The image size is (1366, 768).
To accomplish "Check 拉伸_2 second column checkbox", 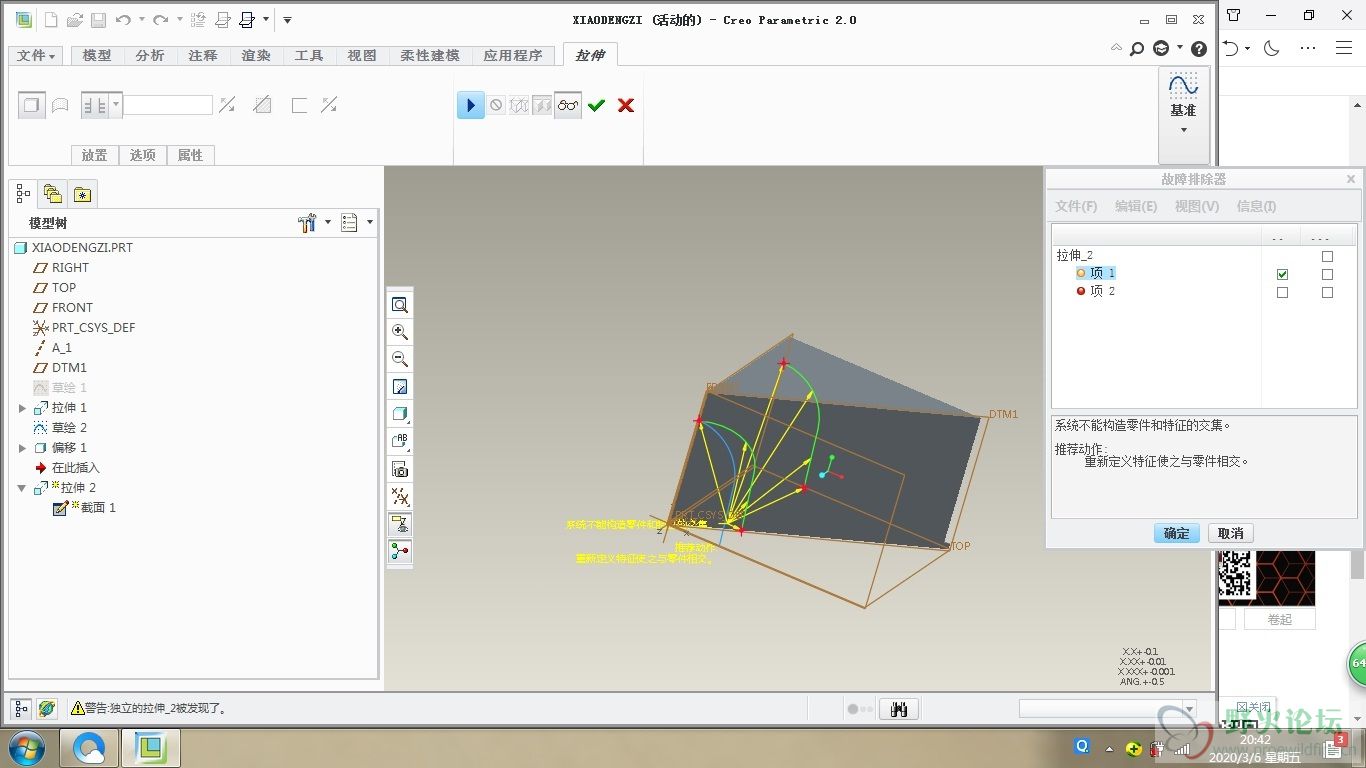I will (x=1327, y=256).
